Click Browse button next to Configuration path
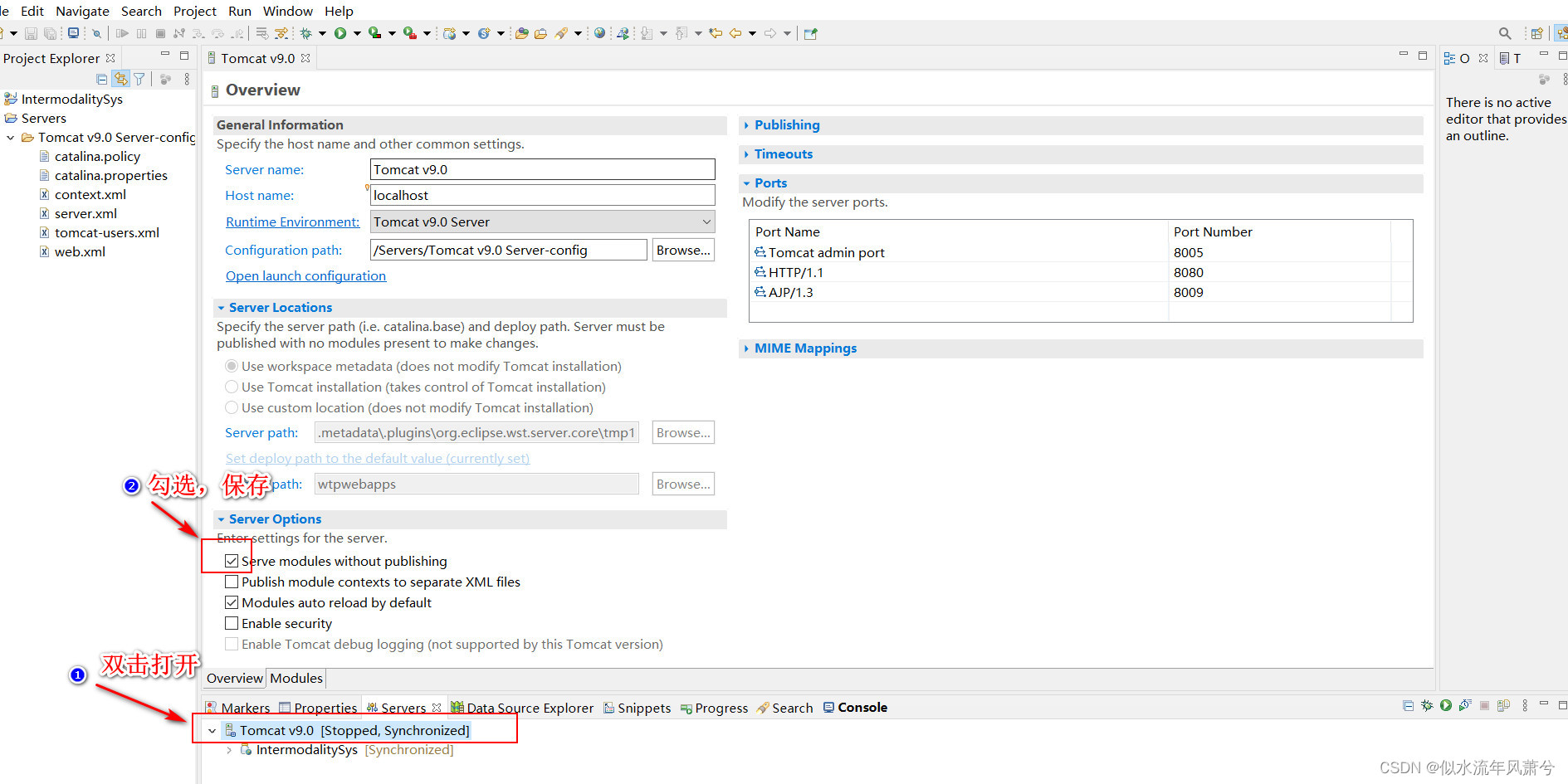Viewport: 1568px width, 784px height. pos(683,250)
